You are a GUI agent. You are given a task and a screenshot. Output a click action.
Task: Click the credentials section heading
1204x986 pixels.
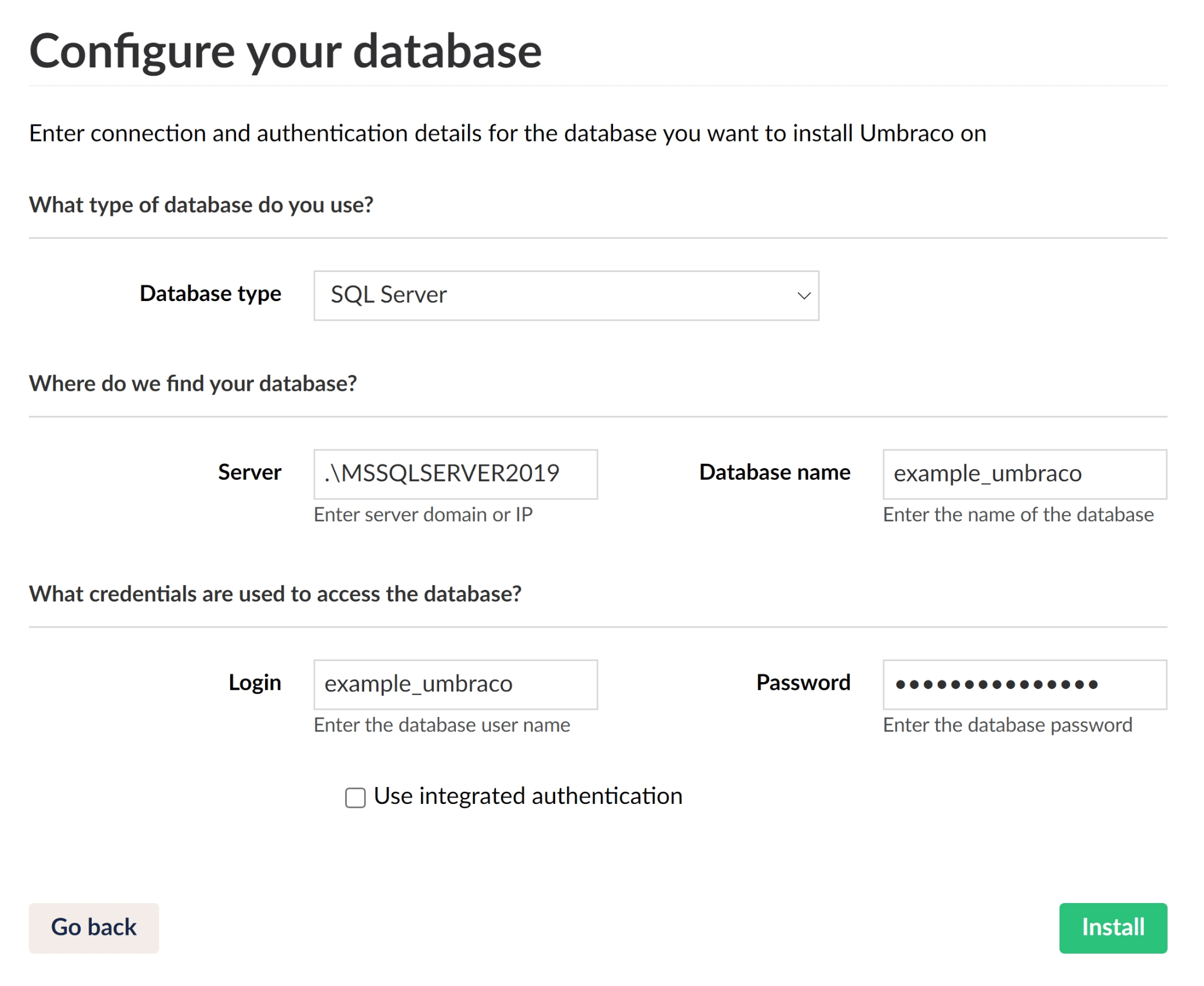(x=275, y=594)
